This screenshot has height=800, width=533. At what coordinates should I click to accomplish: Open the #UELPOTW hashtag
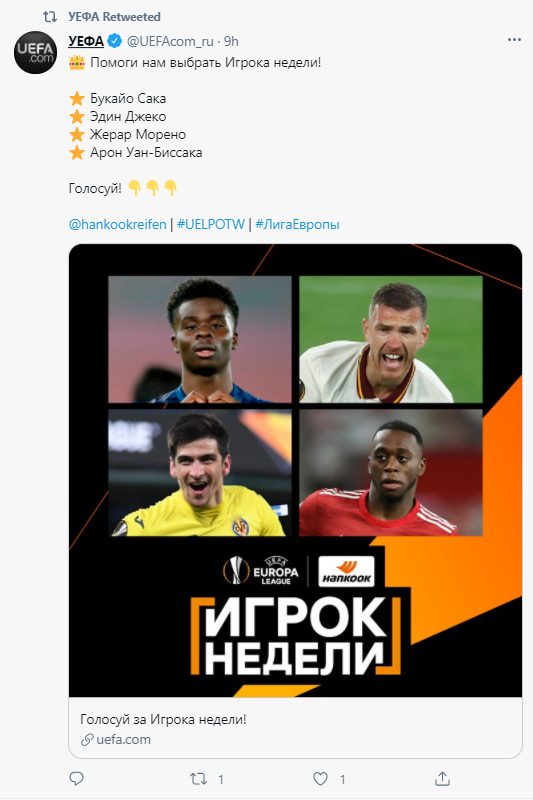point(211,224)
